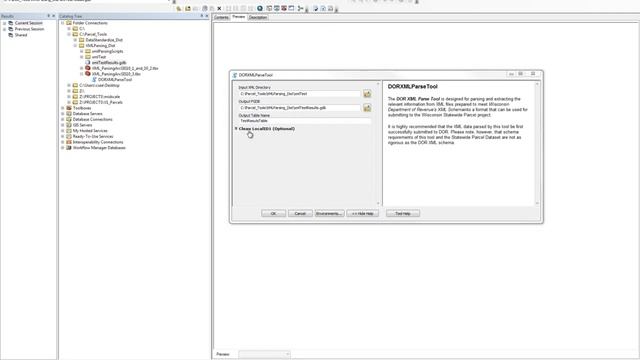Browse for Input XML Directory folder icon
The image size is (640, 360).
pyautogui.click(x=367, y=94)
